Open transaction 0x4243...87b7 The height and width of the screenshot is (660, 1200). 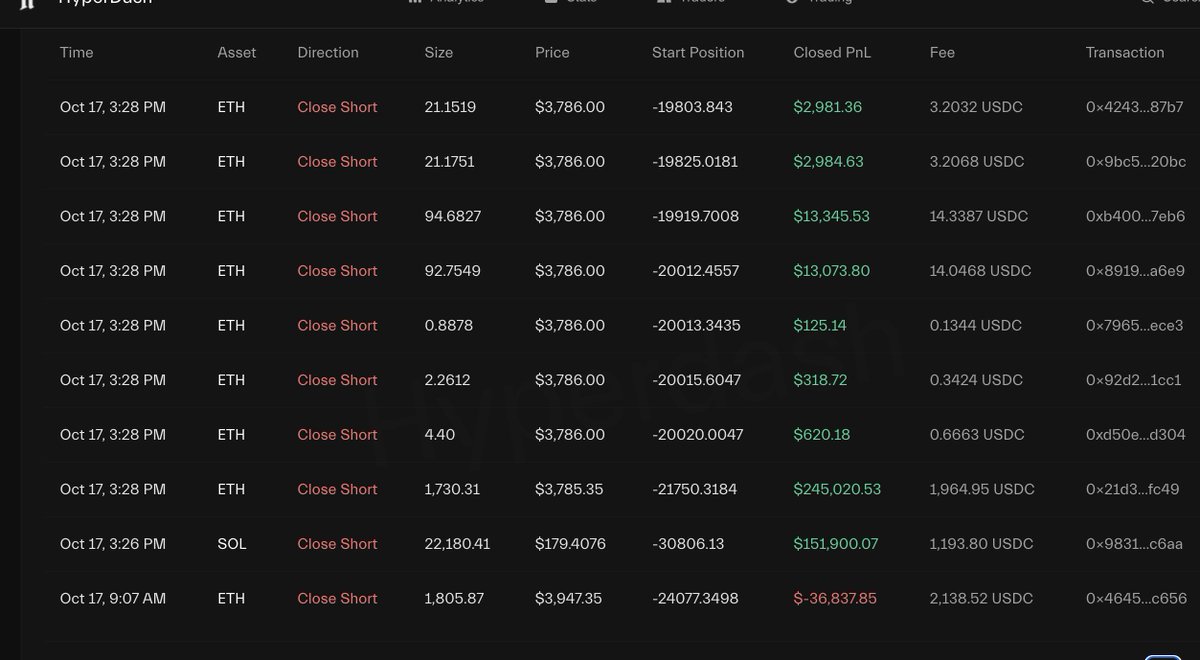click(1134, 107)
